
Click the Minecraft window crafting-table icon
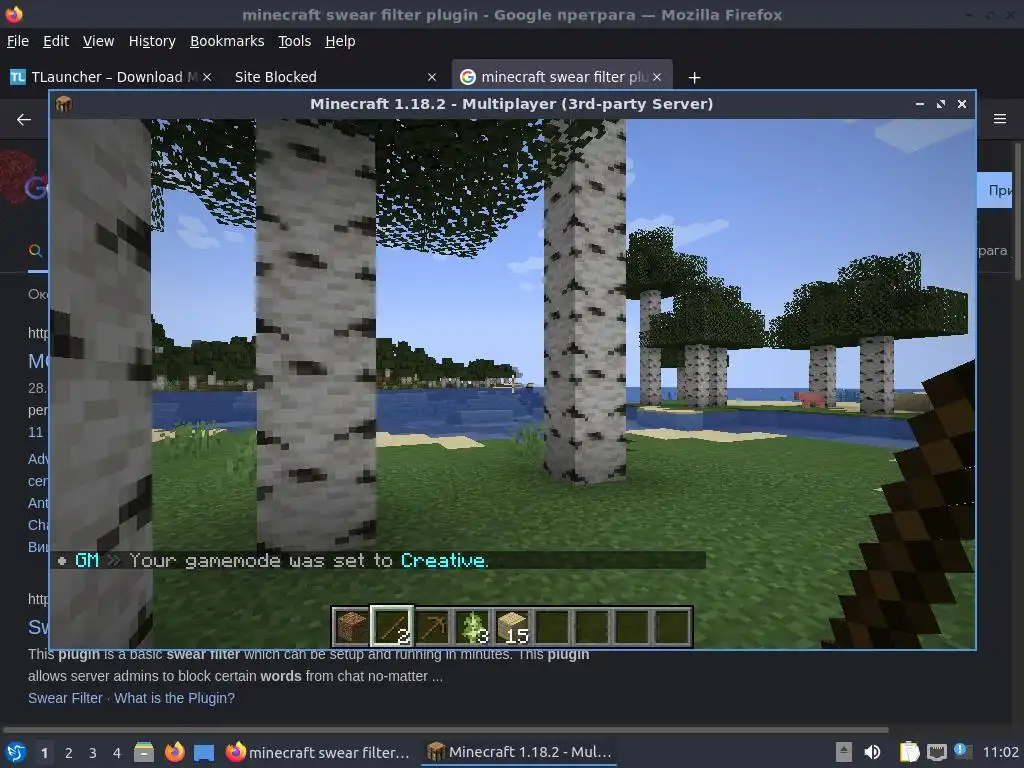(63, 104)
